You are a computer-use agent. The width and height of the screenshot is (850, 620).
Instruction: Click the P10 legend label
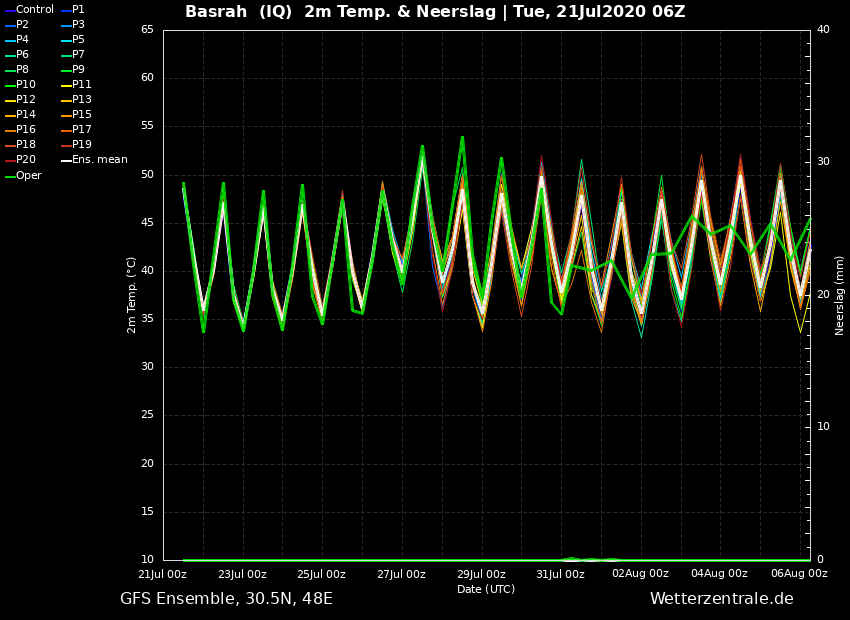click(x=26, y=85)
